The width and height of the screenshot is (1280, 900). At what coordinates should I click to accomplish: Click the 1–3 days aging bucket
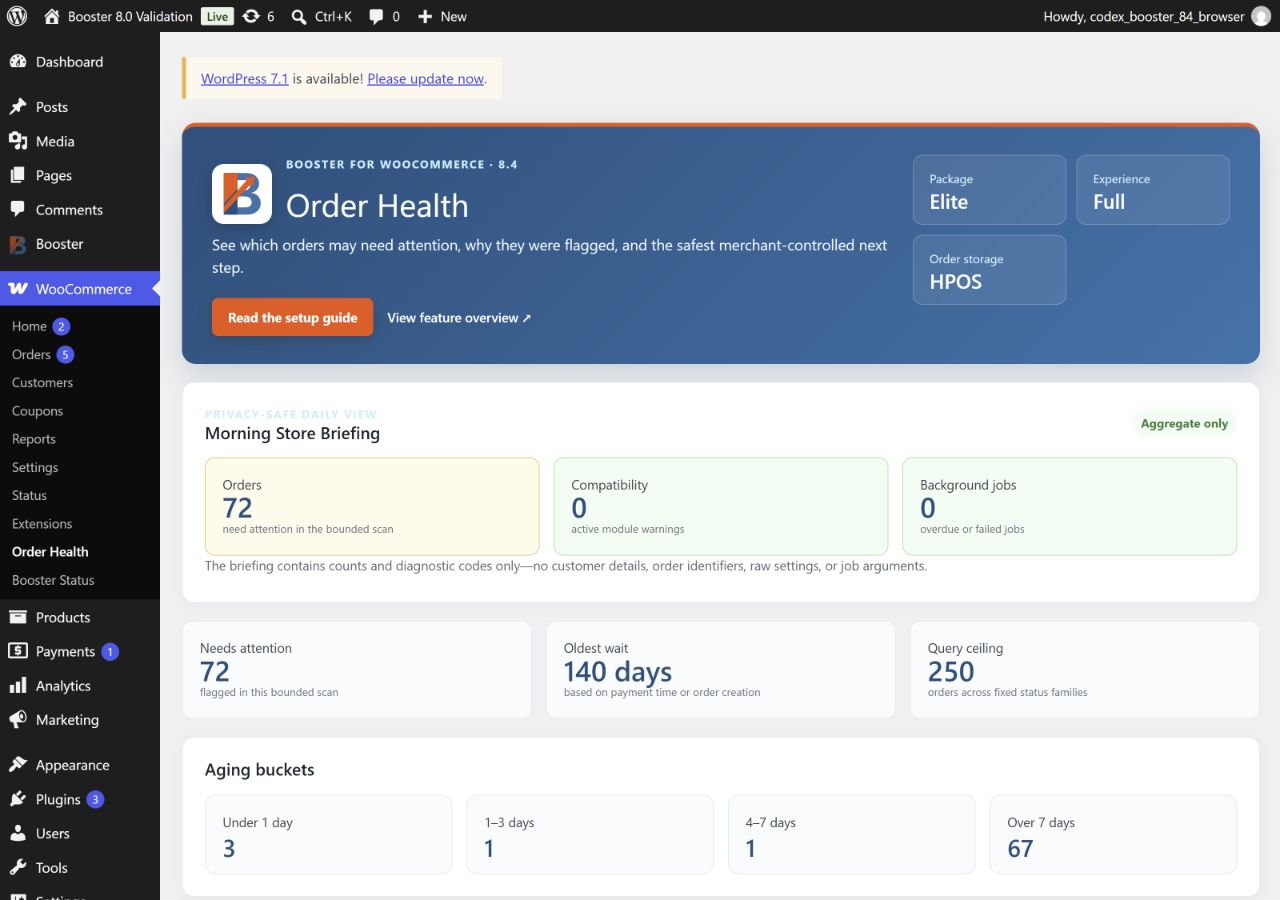590,835
